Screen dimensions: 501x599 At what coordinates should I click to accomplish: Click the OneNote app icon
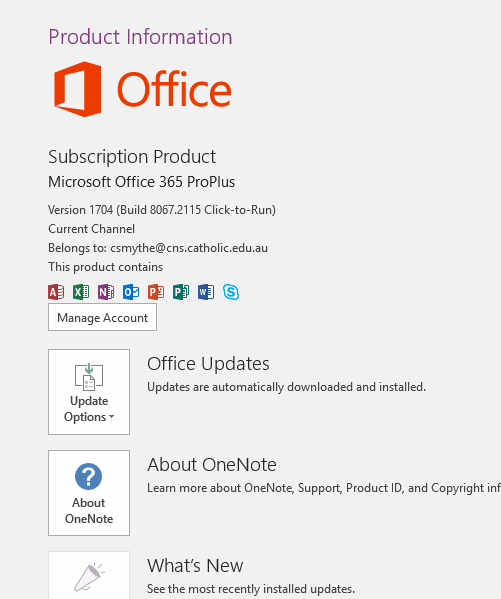click(x=106, y=292)
